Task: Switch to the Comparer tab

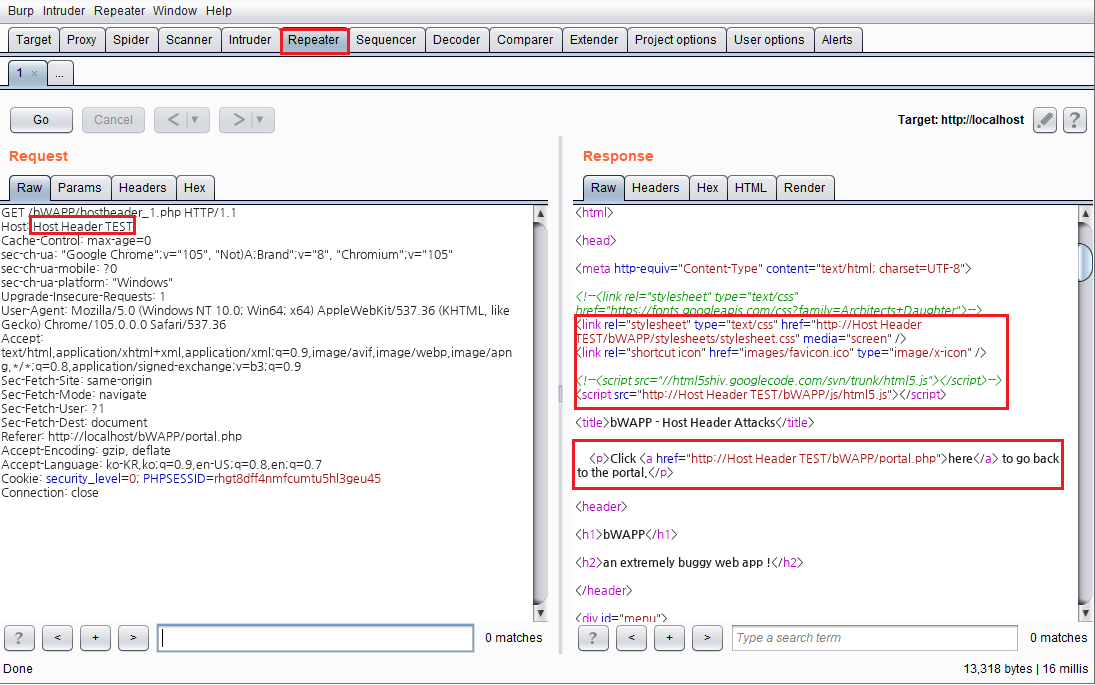Action: 525,40
